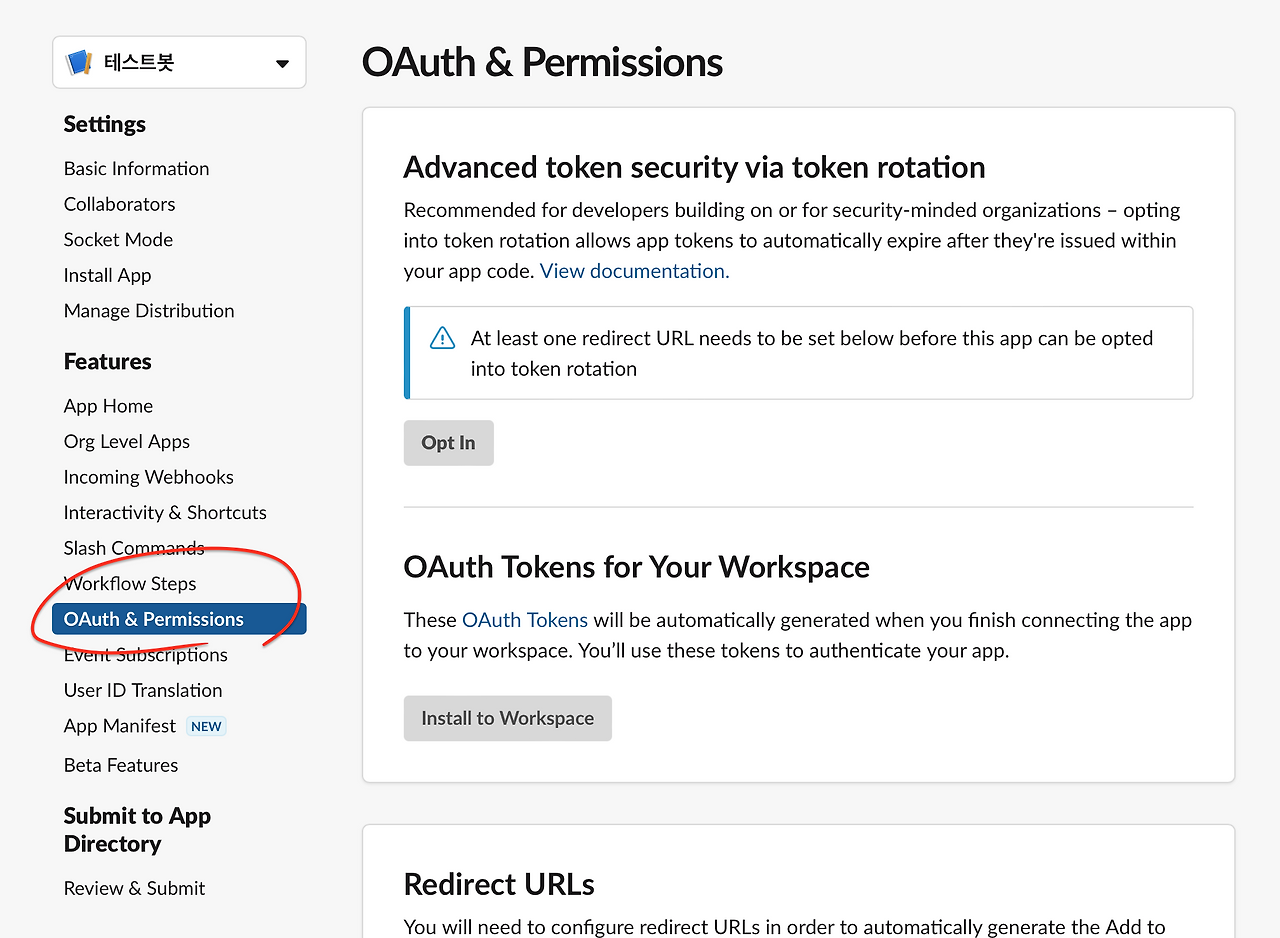The width and height of the screenshot is (1280, 938).
Task: Click the Advanced token security heading
Action: [694, 167]
